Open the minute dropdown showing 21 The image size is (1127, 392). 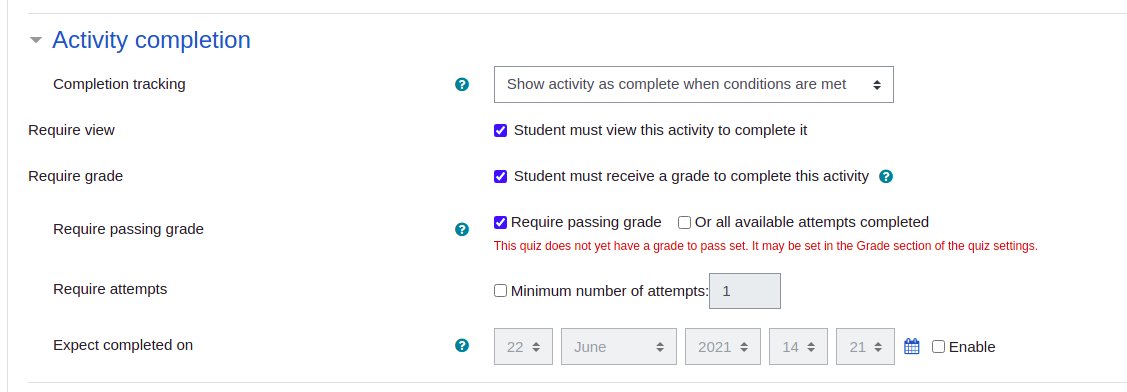click(x=865, y=347)
